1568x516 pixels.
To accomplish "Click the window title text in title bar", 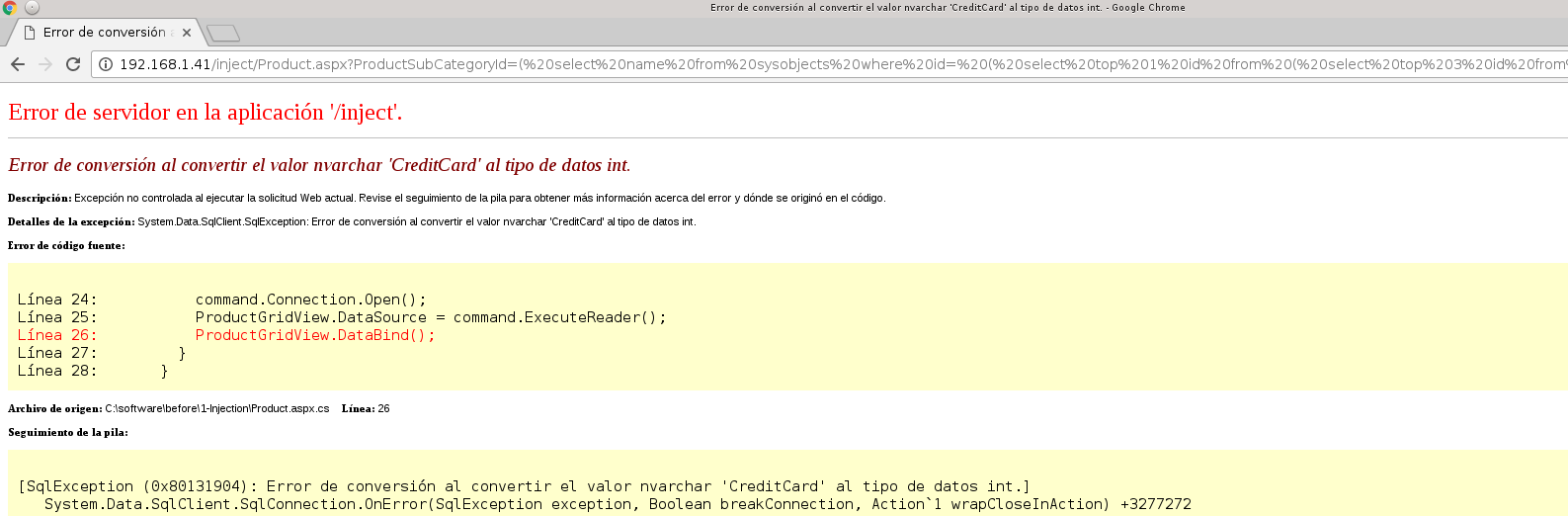I will coord(948,7).
